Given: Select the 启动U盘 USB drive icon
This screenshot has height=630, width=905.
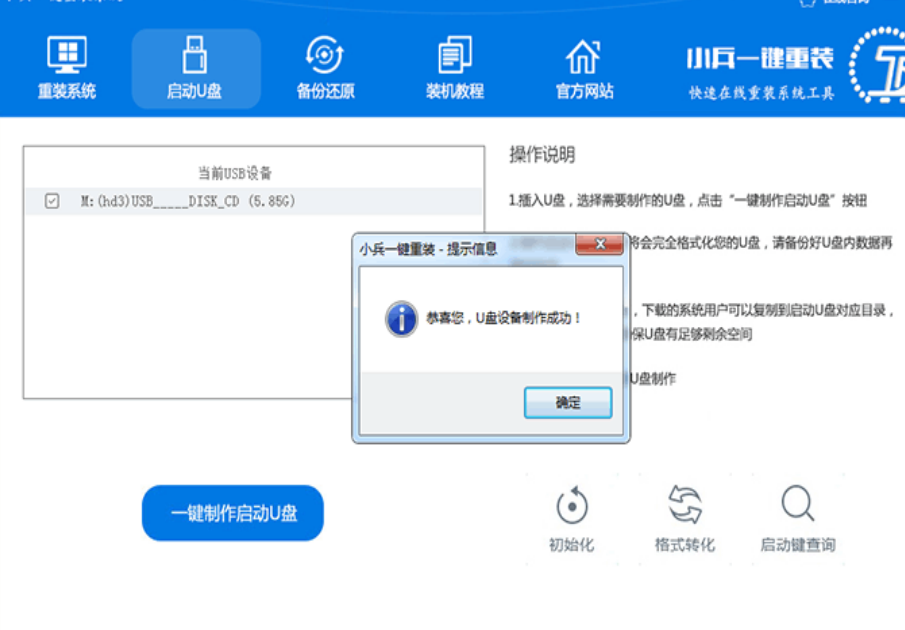Looking at the screenshot, I should pyautogui.click(x=195, y=55).
